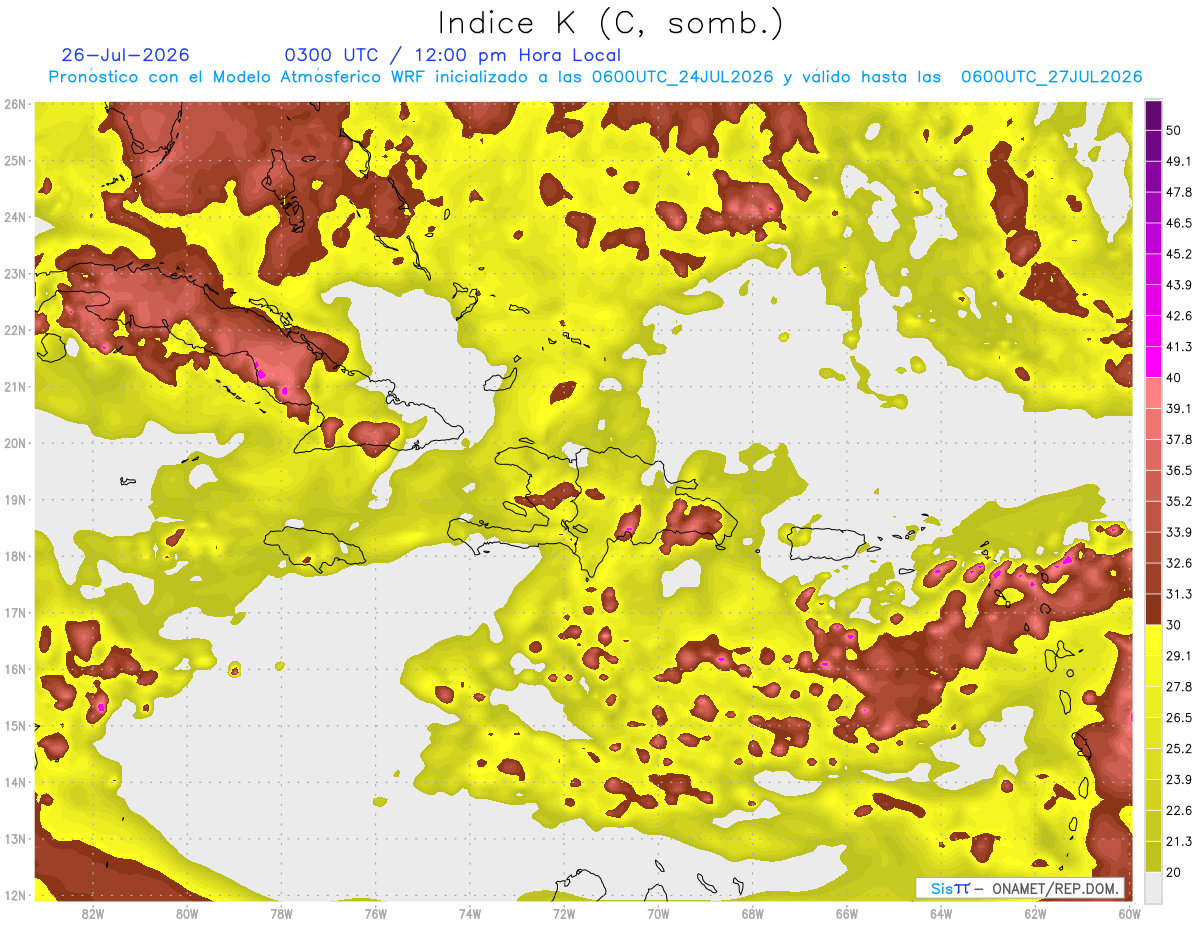Click the "SisTT – ONAMET/REP.DOM." credit box

[x=1020, y=888]
